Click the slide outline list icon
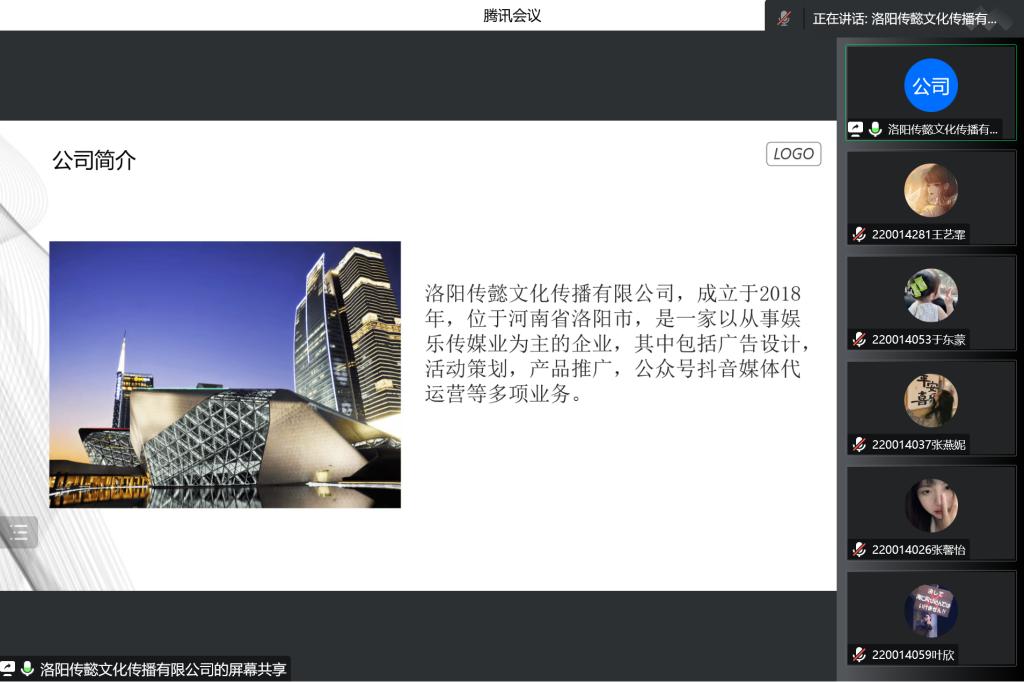 pos(19,532)
